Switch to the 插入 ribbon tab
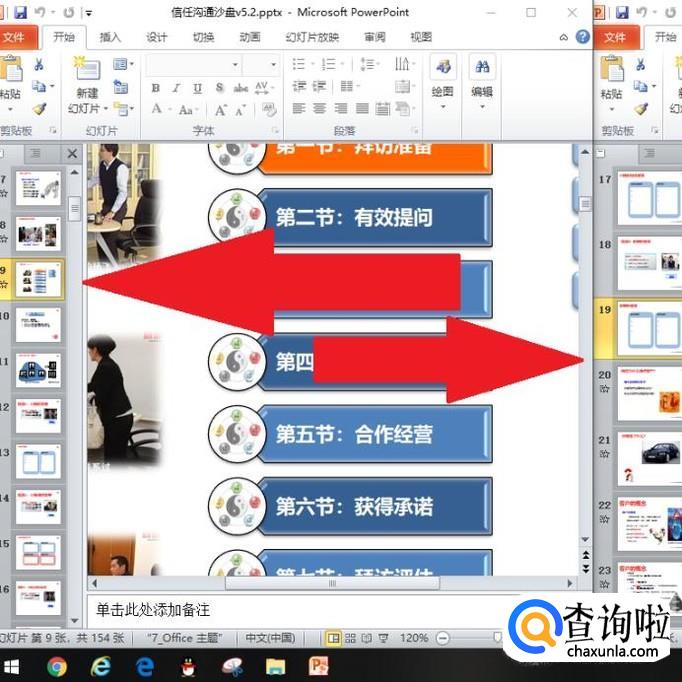This screenshot has width=682, height=682. coord(110,37)
